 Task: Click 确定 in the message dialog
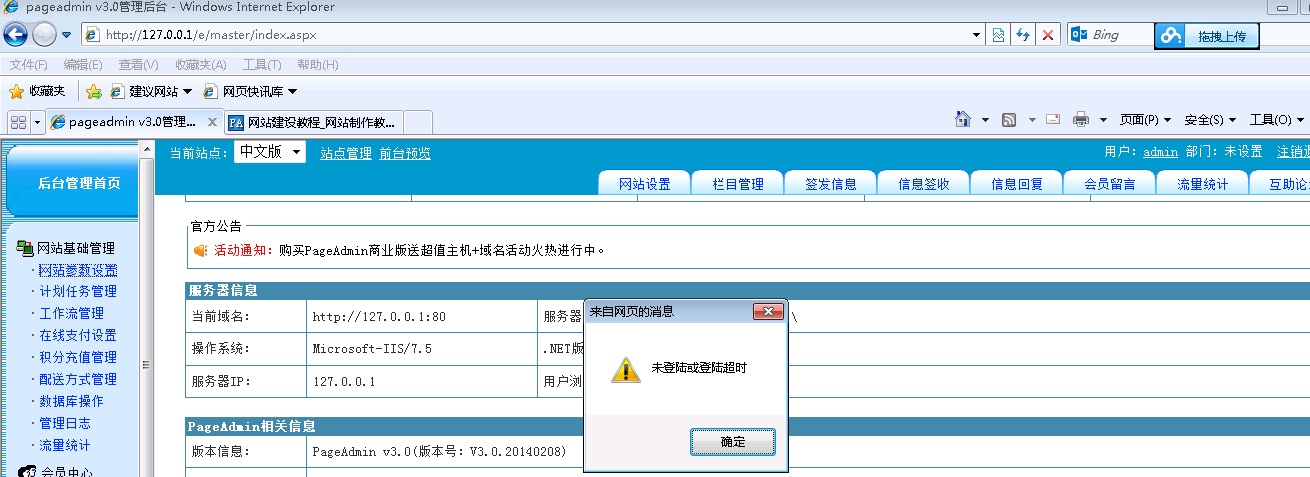(x=733, y=441)
